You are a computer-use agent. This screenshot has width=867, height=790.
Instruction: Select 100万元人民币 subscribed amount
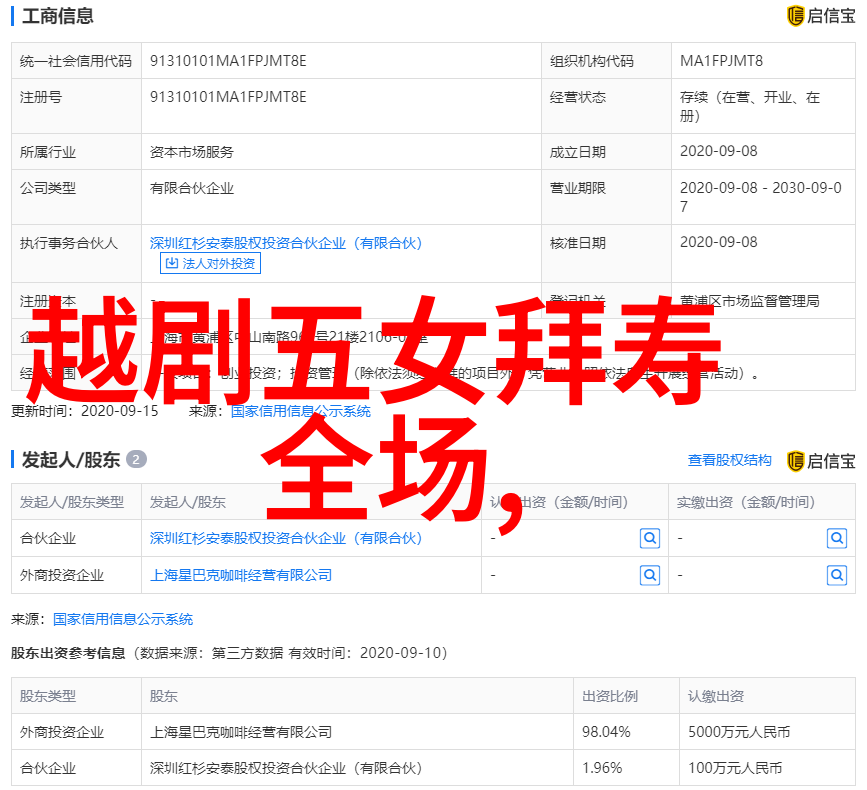click(735, 768)
